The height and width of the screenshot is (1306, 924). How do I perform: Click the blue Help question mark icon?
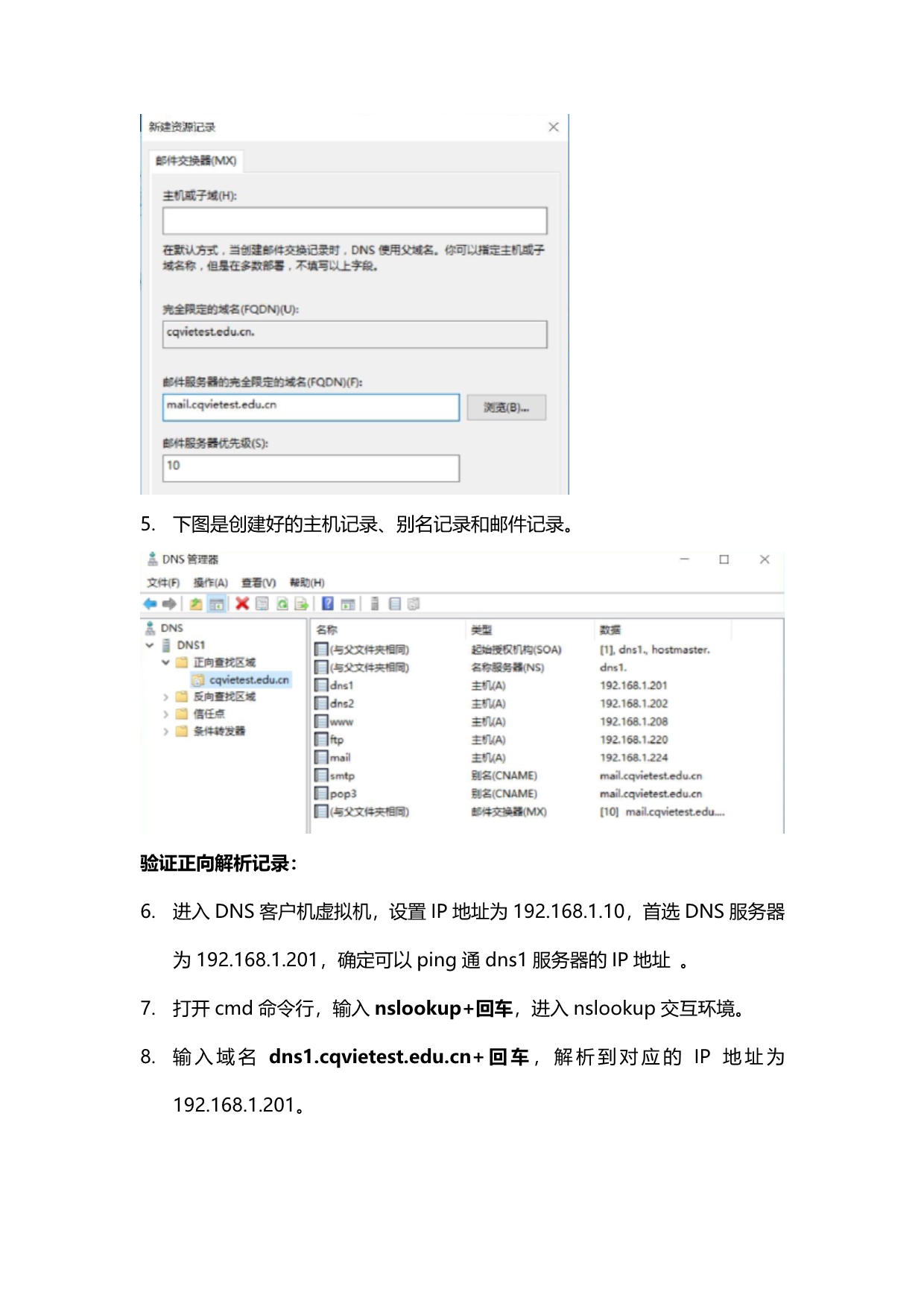327,603
